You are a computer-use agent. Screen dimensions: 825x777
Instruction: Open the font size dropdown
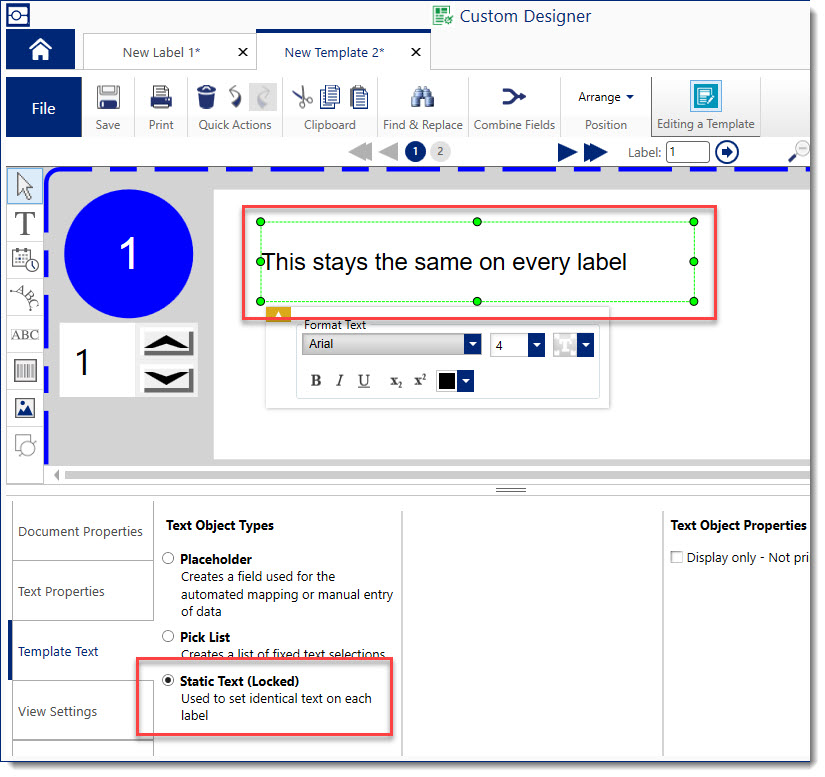(x=536, y=345)
